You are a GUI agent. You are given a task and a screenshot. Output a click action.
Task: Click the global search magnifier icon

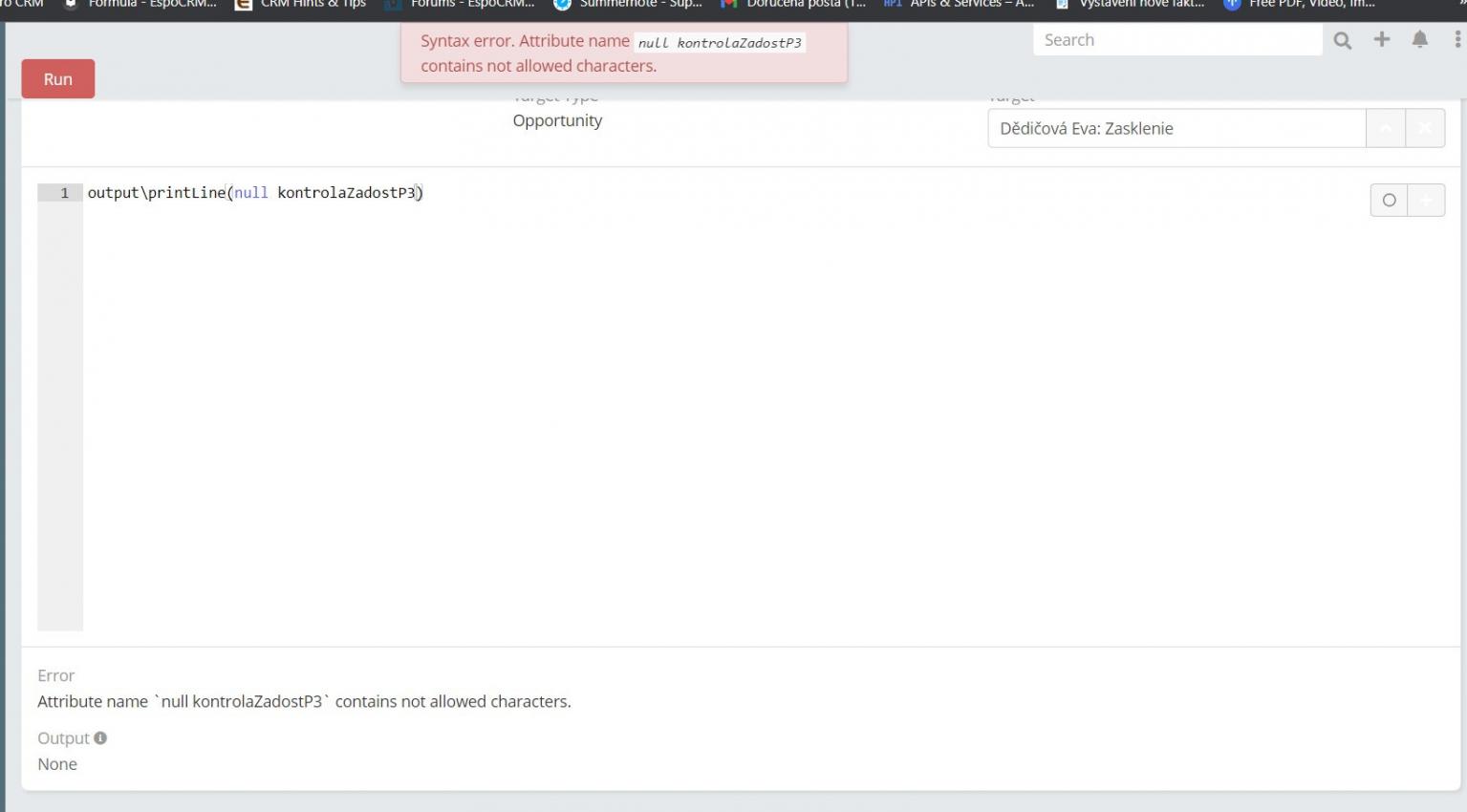click(x=1343, y=40)
